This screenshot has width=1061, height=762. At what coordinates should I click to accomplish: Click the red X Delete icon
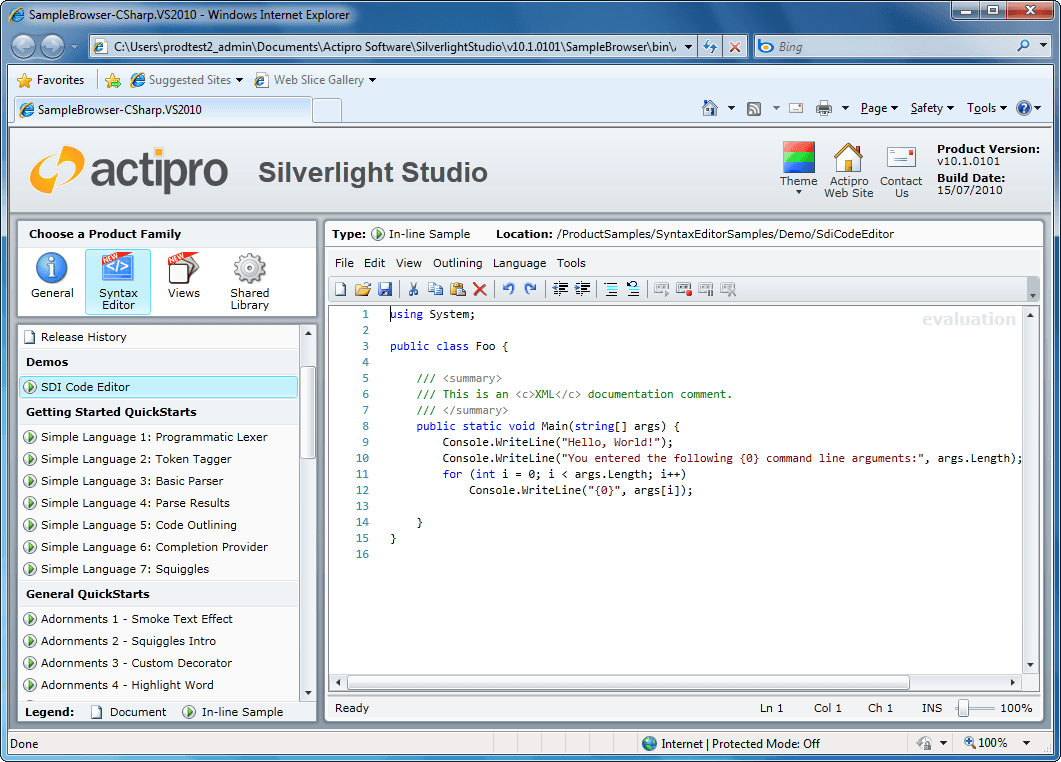tap(480, 290)
